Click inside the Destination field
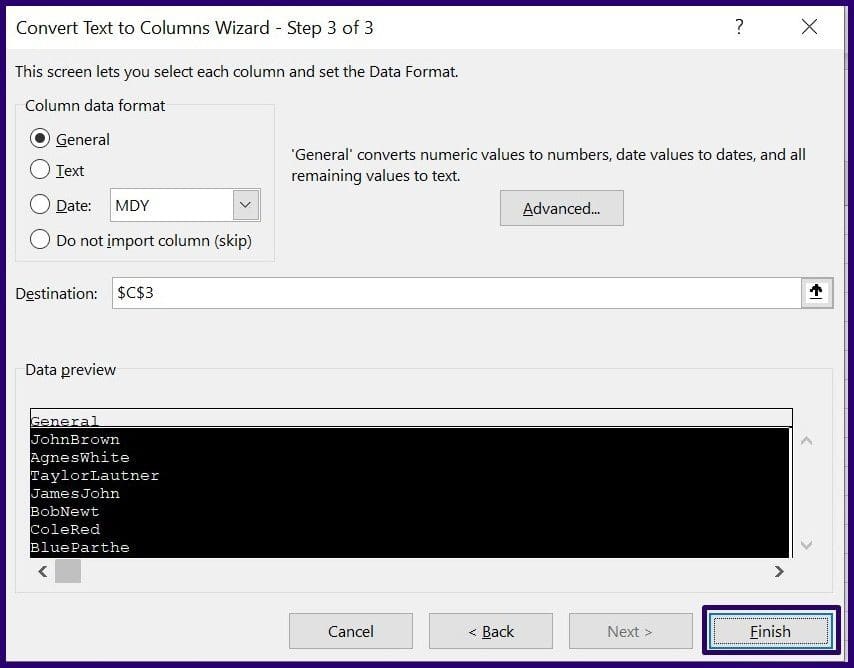854x668 pixels. [456, 293]
